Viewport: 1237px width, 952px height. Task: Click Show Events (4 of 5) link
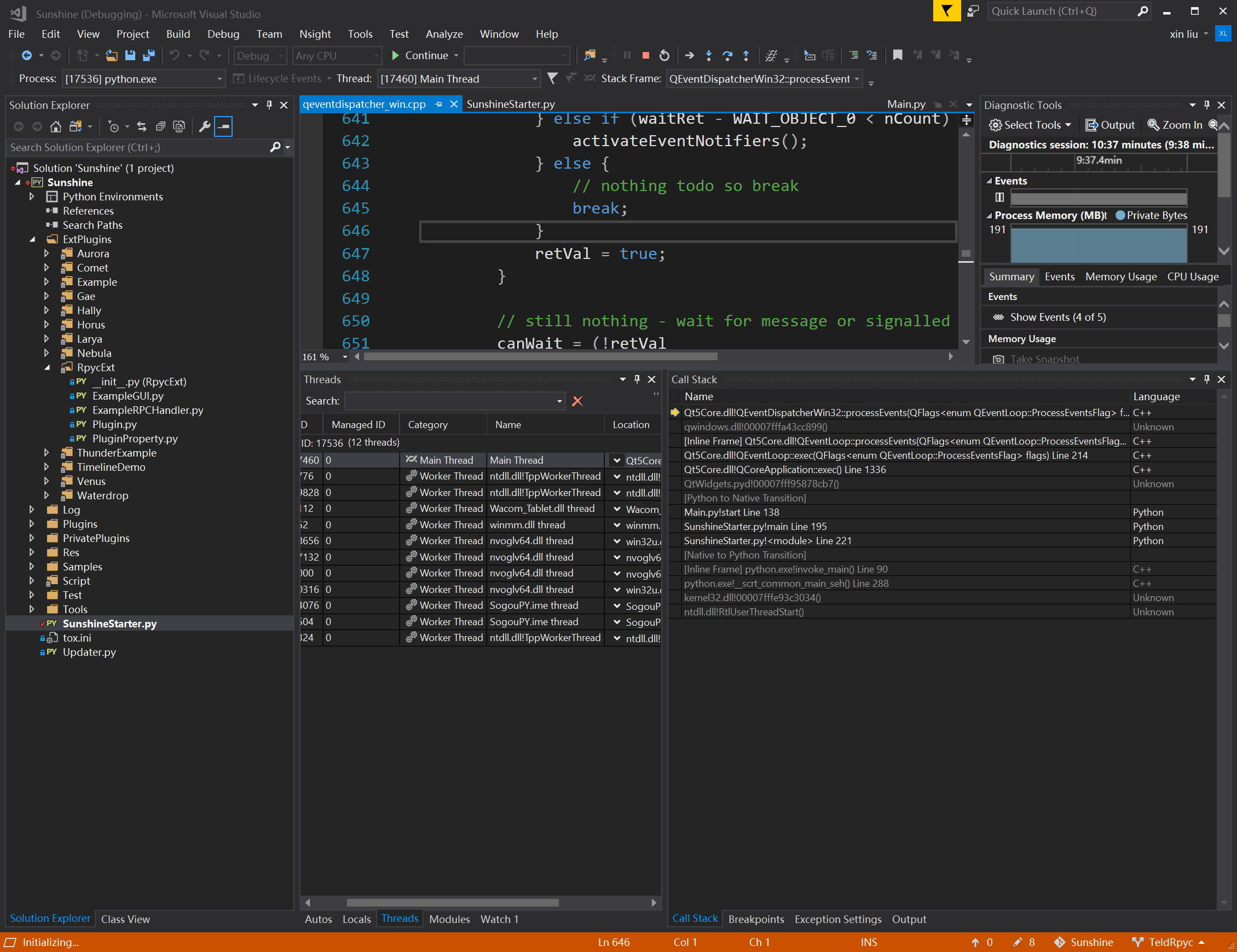coord(1057,317)
